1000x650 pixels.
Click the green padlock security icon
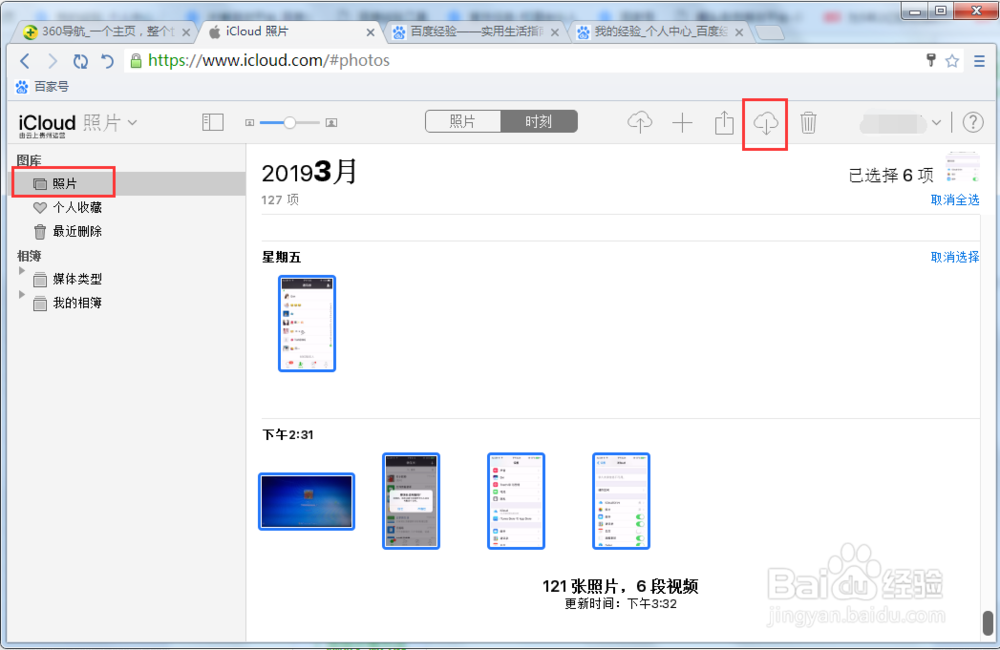point(136,61)
